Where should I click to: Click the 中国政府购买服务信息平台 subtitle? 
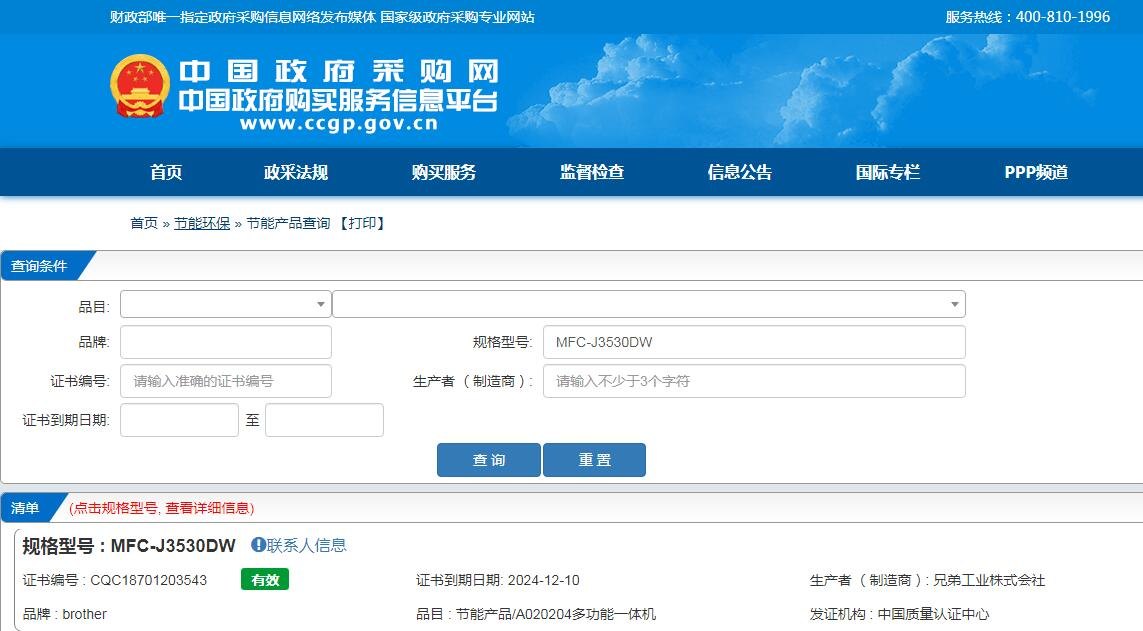(339, 100)
